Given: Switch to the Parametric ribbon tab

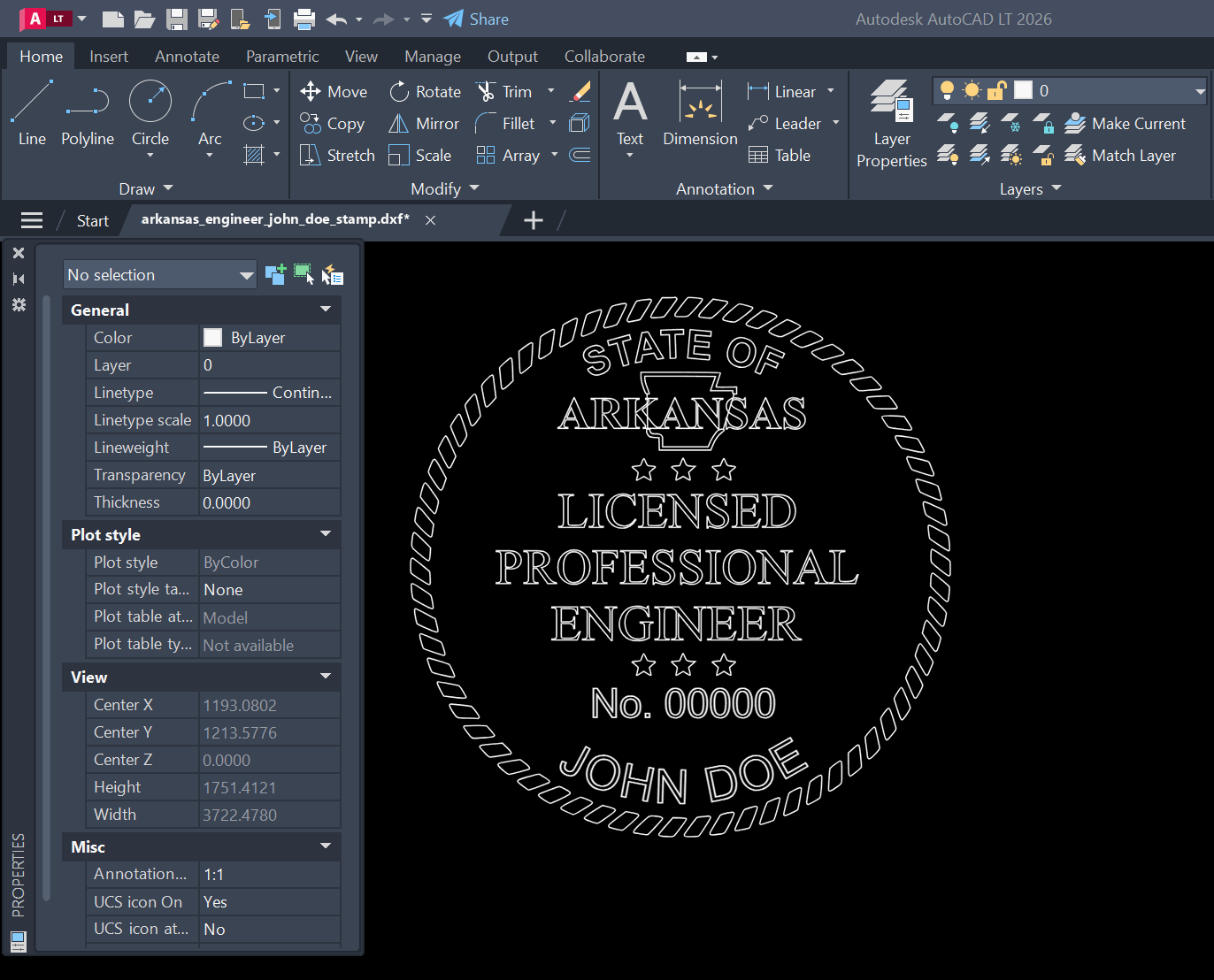Looking at the screenshot, I should coord(282,56).
